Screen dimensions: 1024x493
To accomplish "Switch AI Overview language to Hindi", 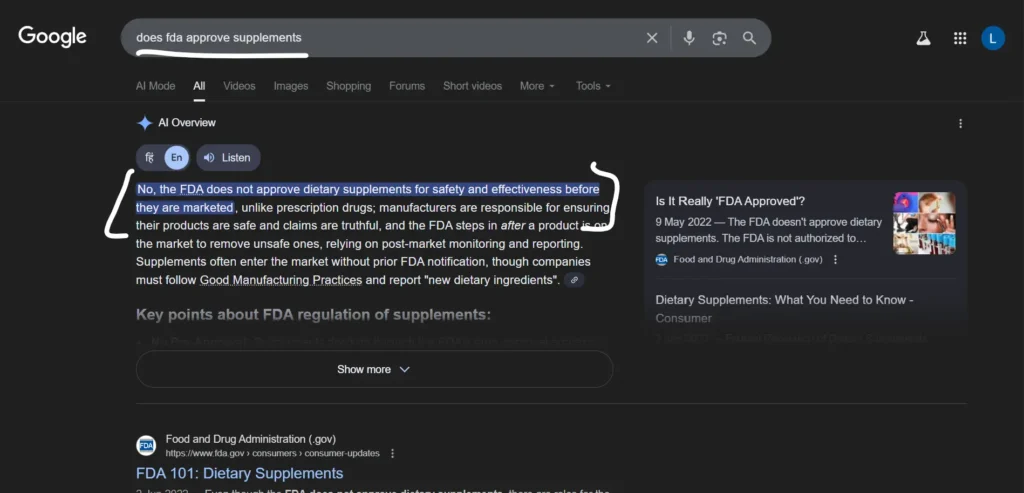I will pyautogui.click(x=150, y=157).
